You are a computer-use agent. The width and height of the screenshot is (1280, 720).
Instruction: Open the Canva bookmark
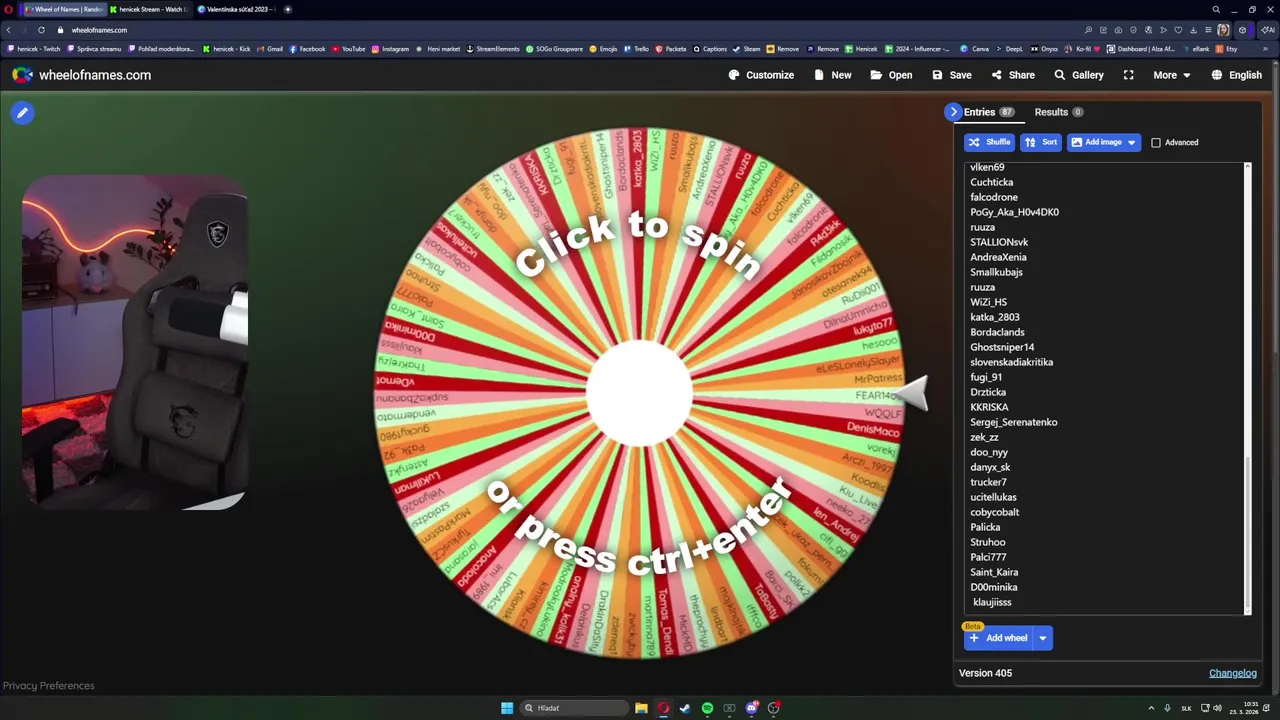[x=975, y=49]
